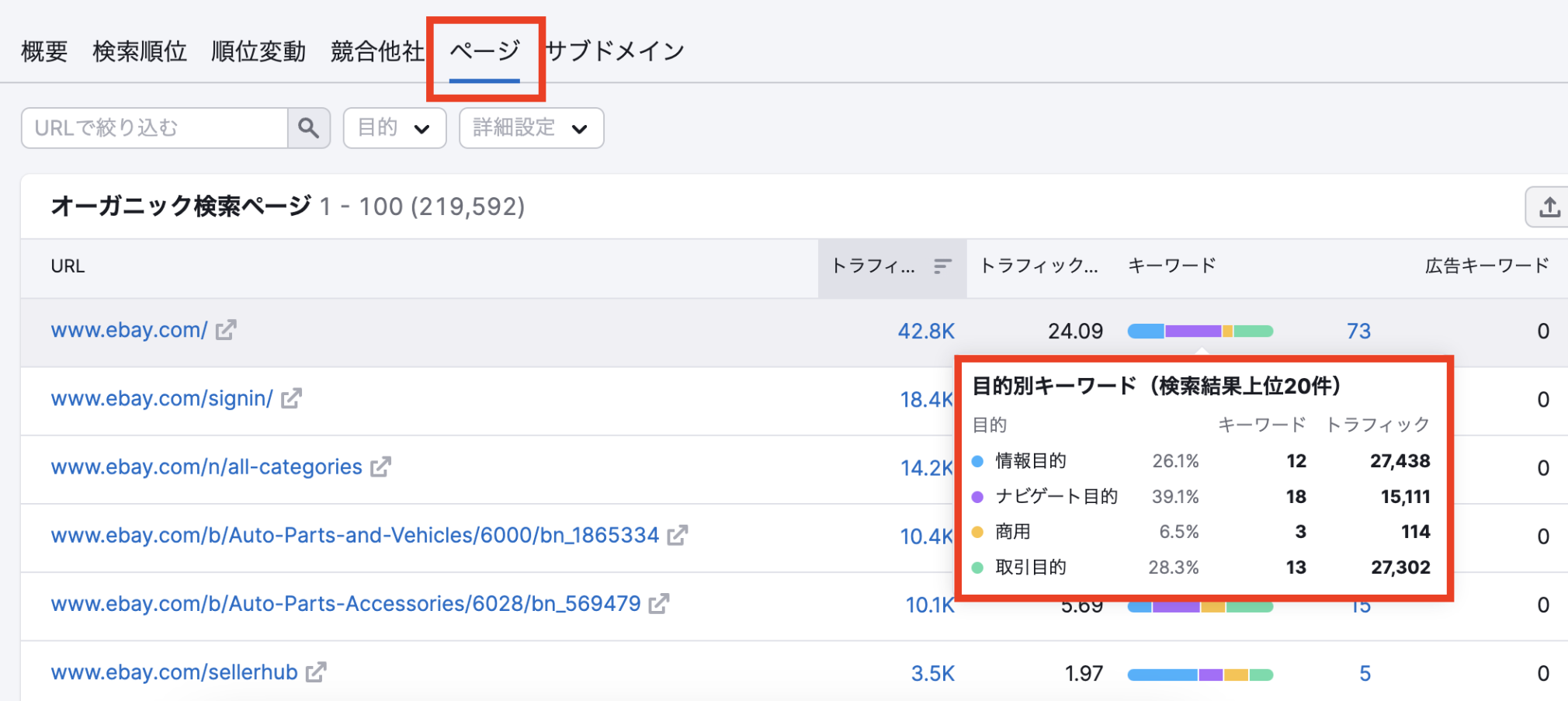Click the 10.1K traffic value
The image size is (1568, 701).
coord(930,605)
